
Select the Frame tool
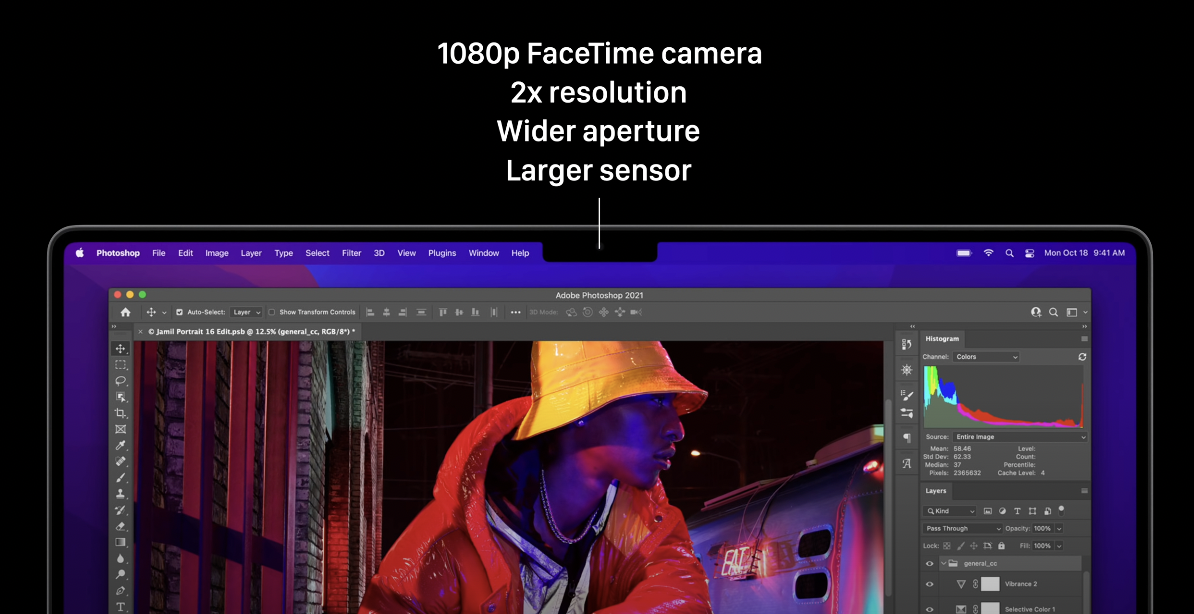pyautogui.click(x=120, y=430)
